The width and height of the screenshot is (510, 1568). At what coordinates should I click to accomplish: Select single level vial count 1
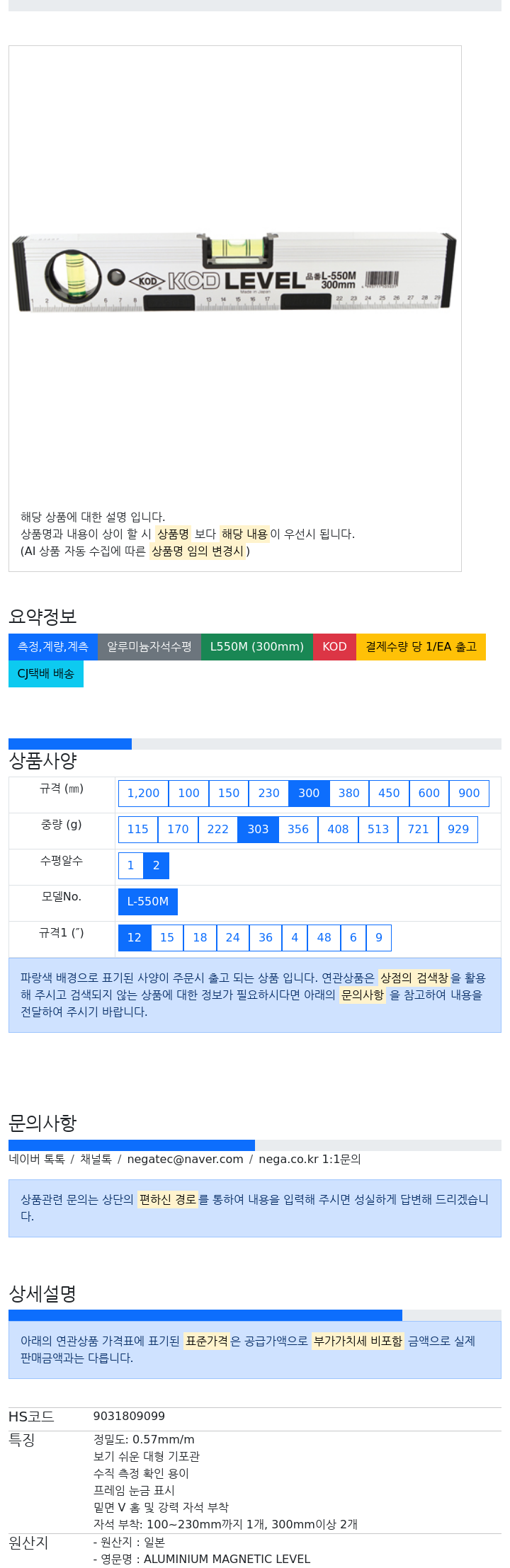coord(130,865)
